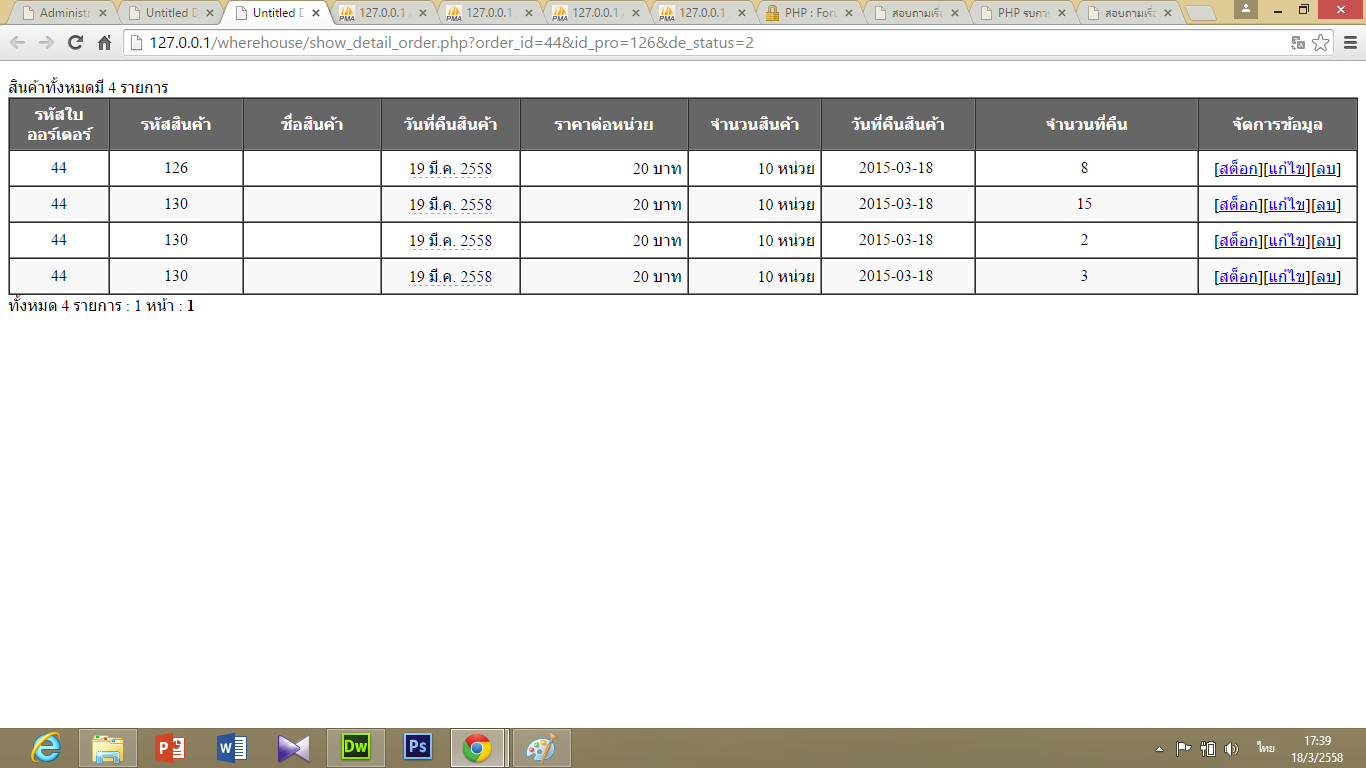The height and width of the screenshot is (768, 1366).
Task: Launch Internet Explorer from the taskbar
Action: [x=46, y=748]
